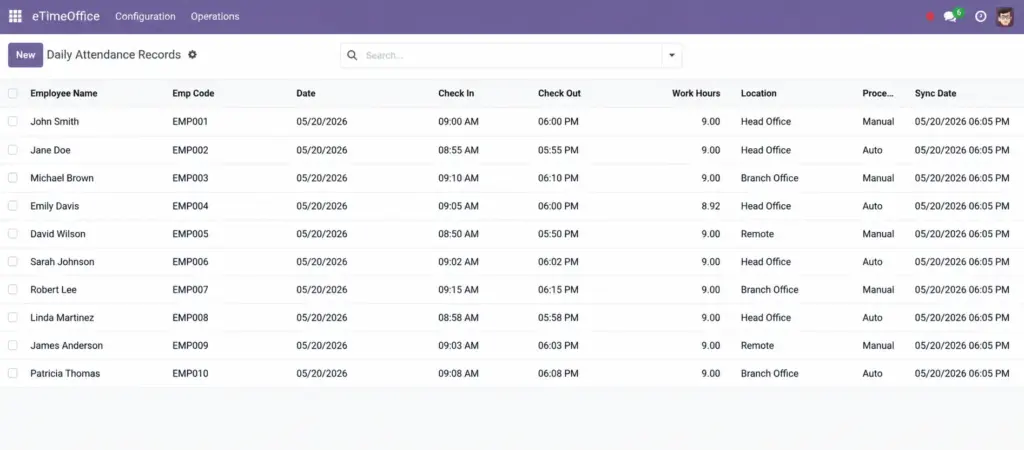The height and width of the screenshot is (450, 1024).
Task: Click the 08:58 AM check-in time
Action: [x=458, y=317]
